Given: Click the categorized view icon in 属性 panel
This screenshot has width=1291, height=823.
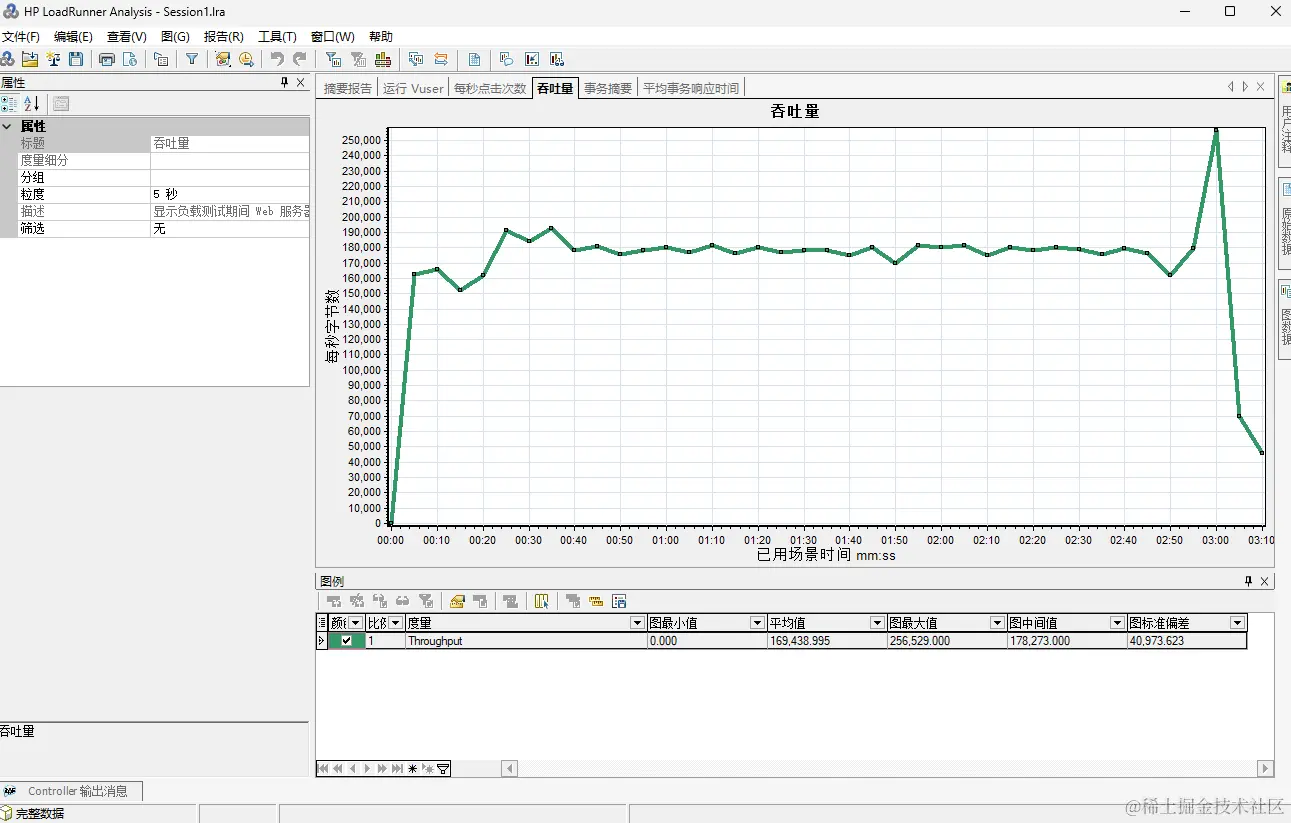Looking at the screenshot, I should point(9,103).
